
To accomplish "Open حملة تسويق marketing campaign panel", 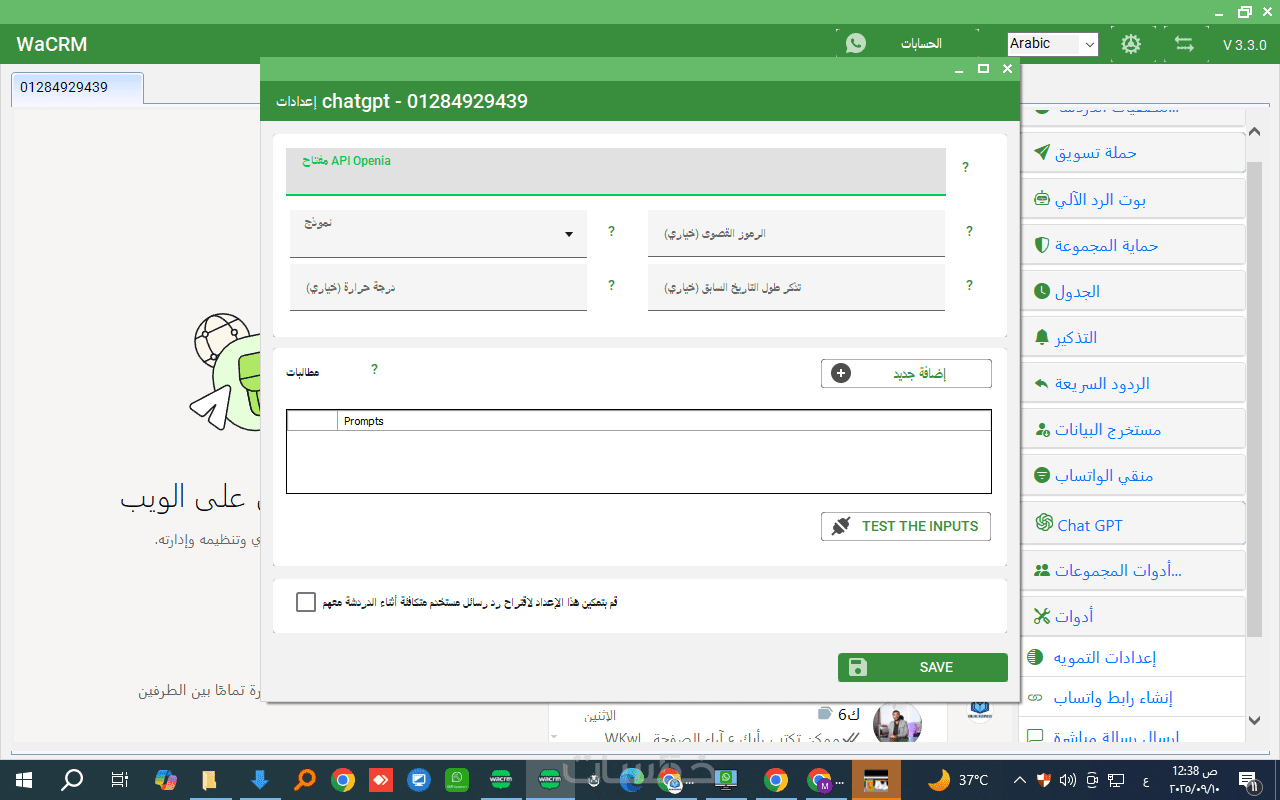I will click(1133, 152).
